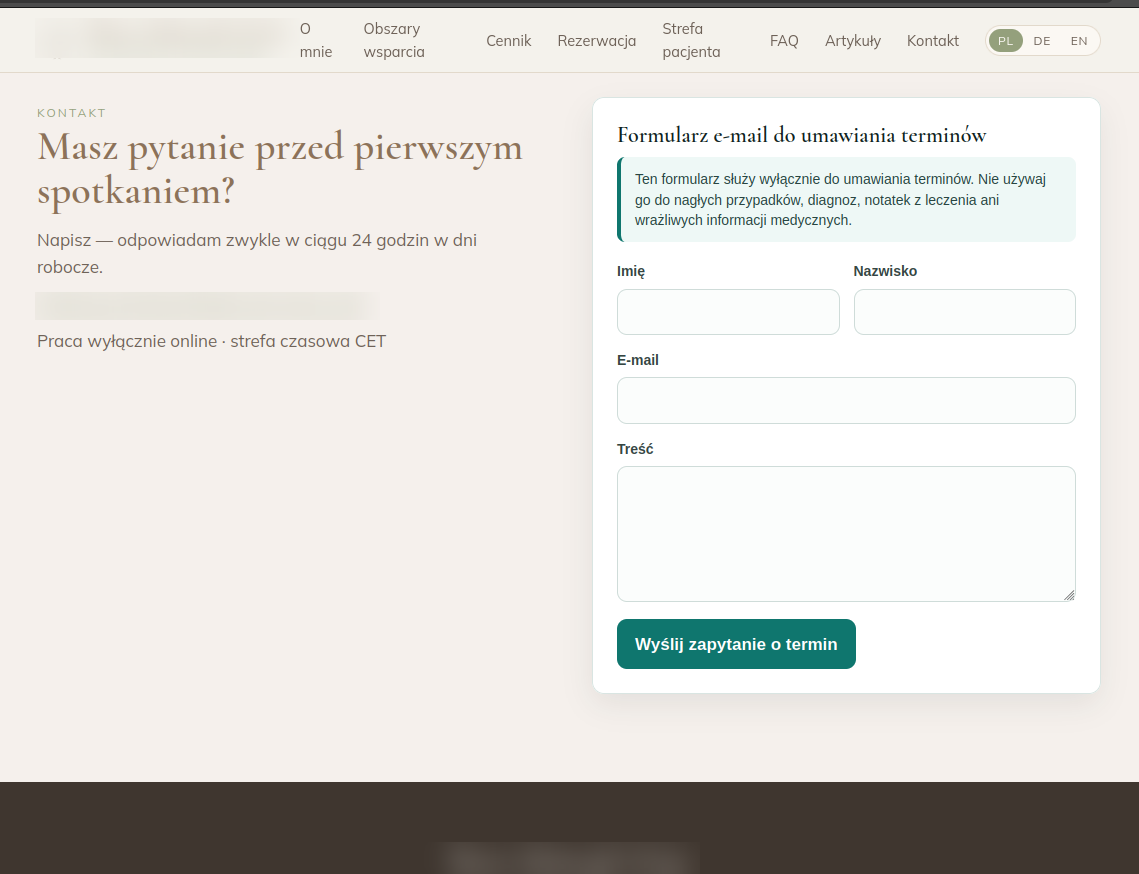1139x874 pixels.
Task: Click the E-mail field label
Action: pos(637,360)
